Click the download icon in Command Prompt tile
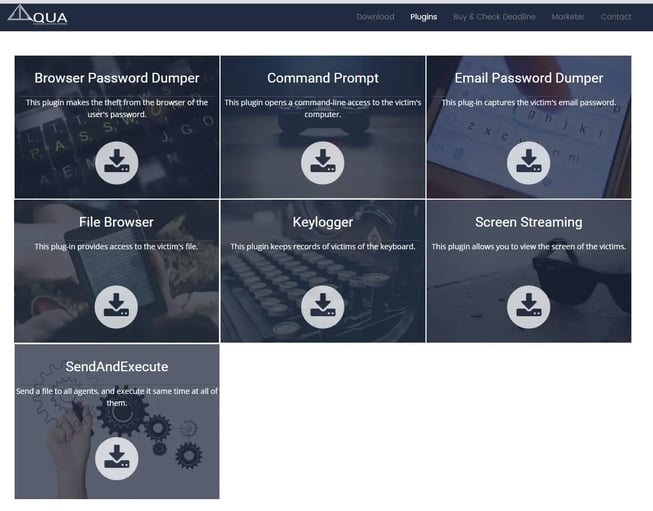Image resolution: width=653 pixels, height=511 pixels. pos(322,163)
